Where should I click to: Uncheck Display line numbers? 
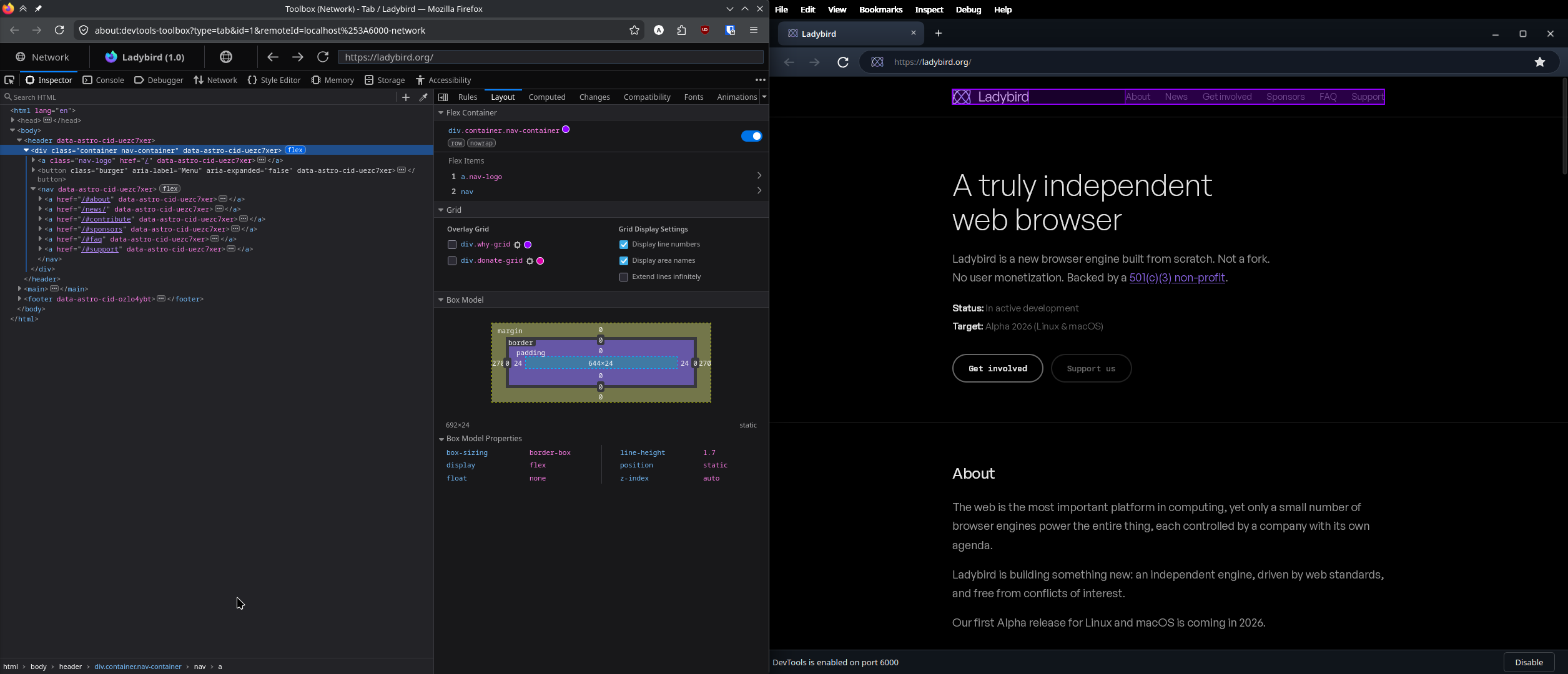tap(624, 245)
